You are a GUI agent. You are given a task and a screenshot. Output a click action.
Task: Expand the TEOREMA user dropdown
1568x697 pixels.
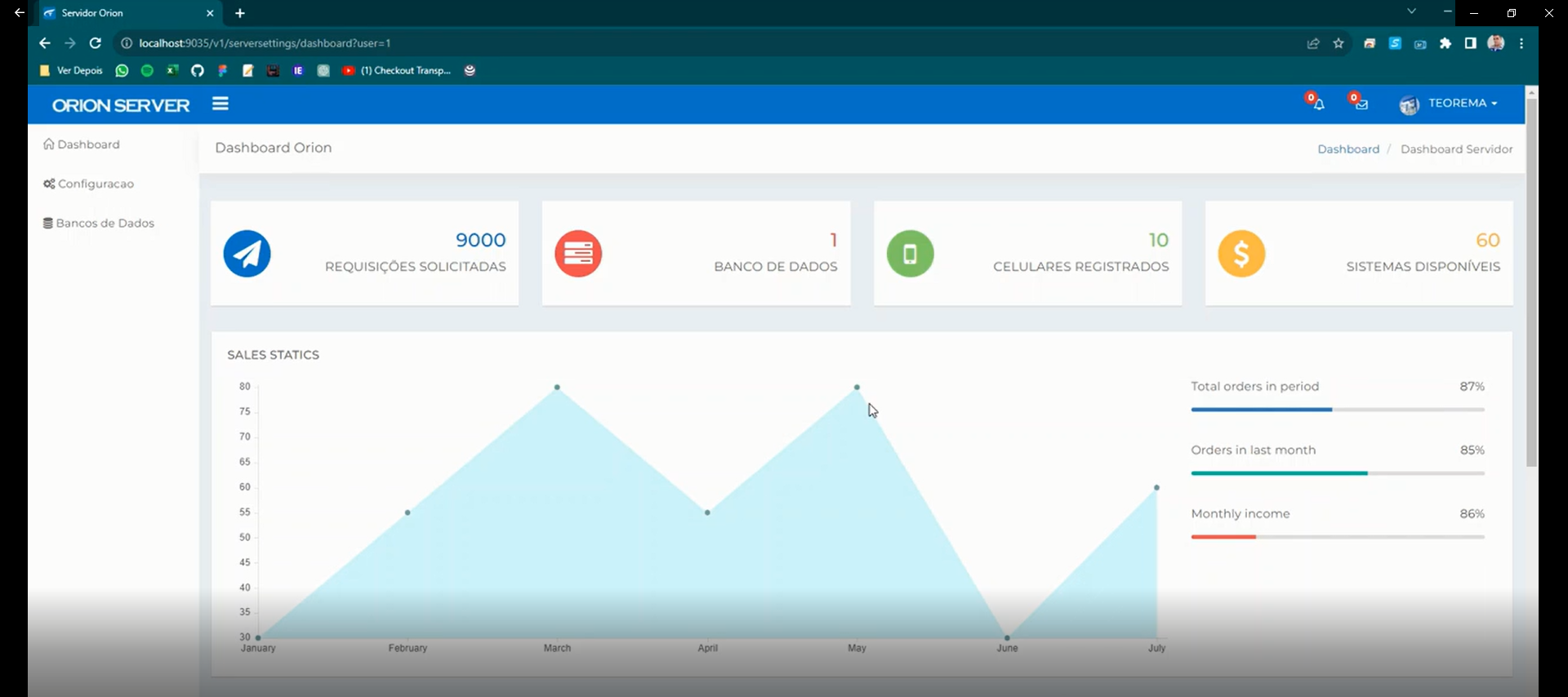tap(1463, 104)
